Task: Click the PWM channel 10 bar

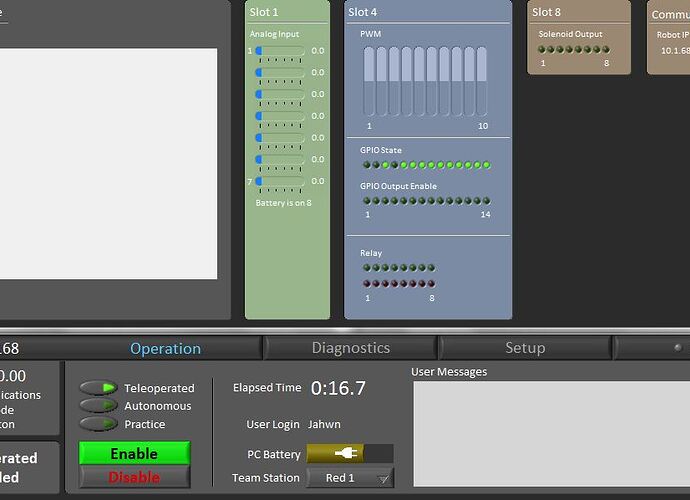Action: point(482,81)
